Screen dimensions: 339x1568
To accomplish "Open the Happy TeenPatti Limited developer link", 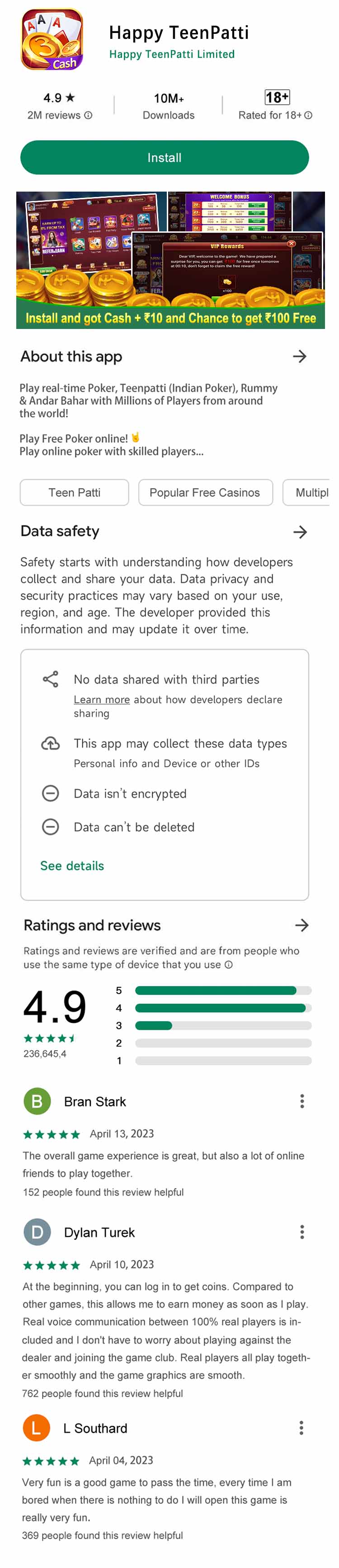I will click(x=172, y=54).
